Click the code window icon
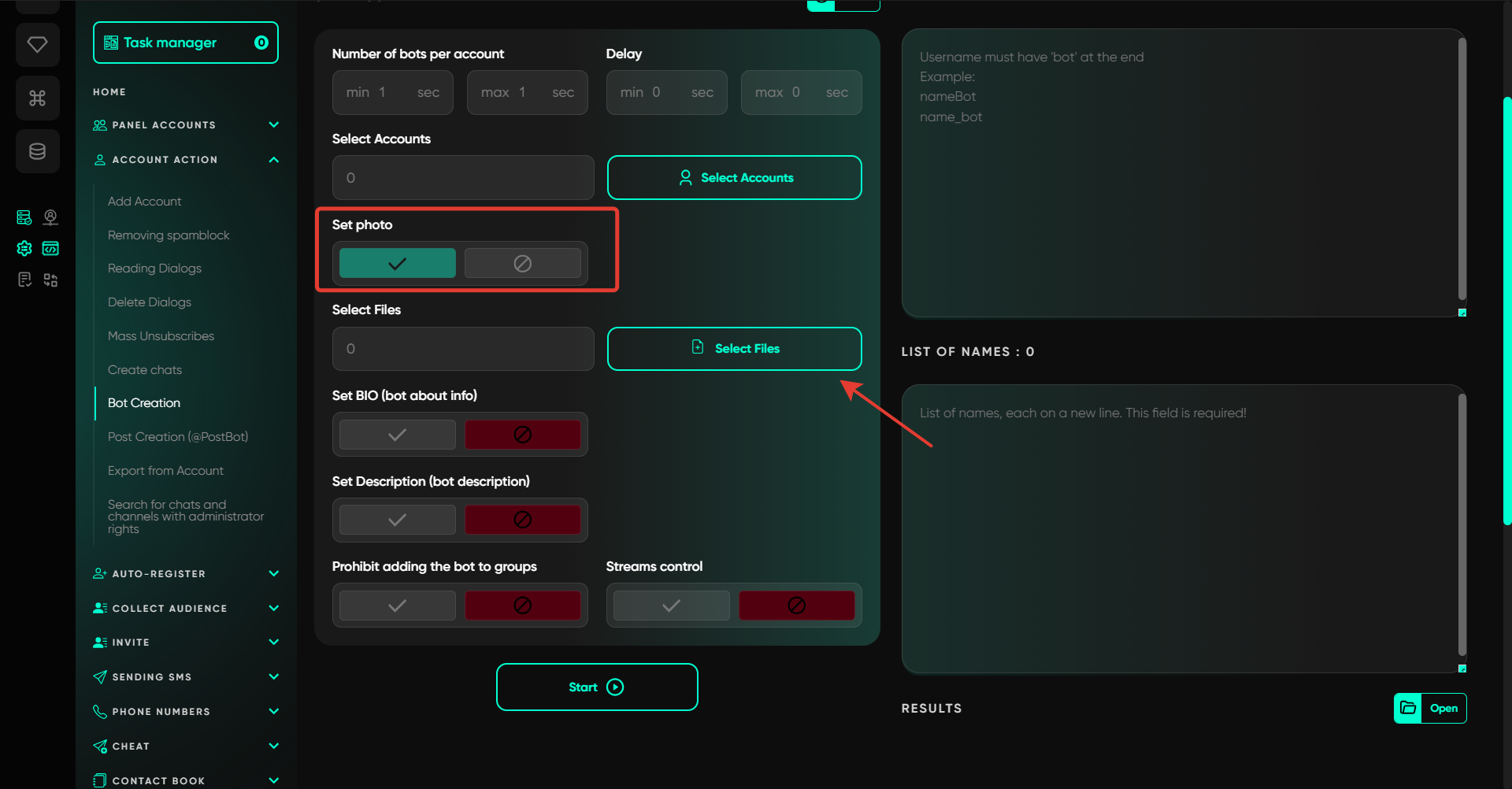Viewport: 1512px width, 789px height. click(50, 249)
